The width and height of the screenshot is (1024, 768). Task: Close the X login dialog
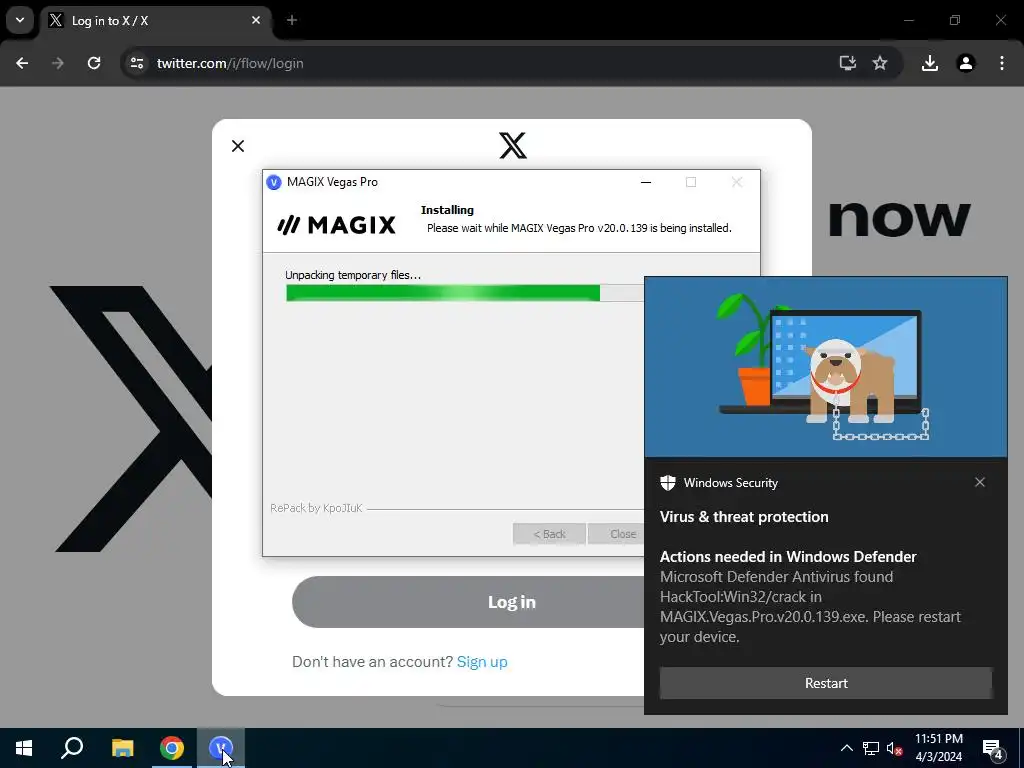pyautogui.click(x=238, y=146)
